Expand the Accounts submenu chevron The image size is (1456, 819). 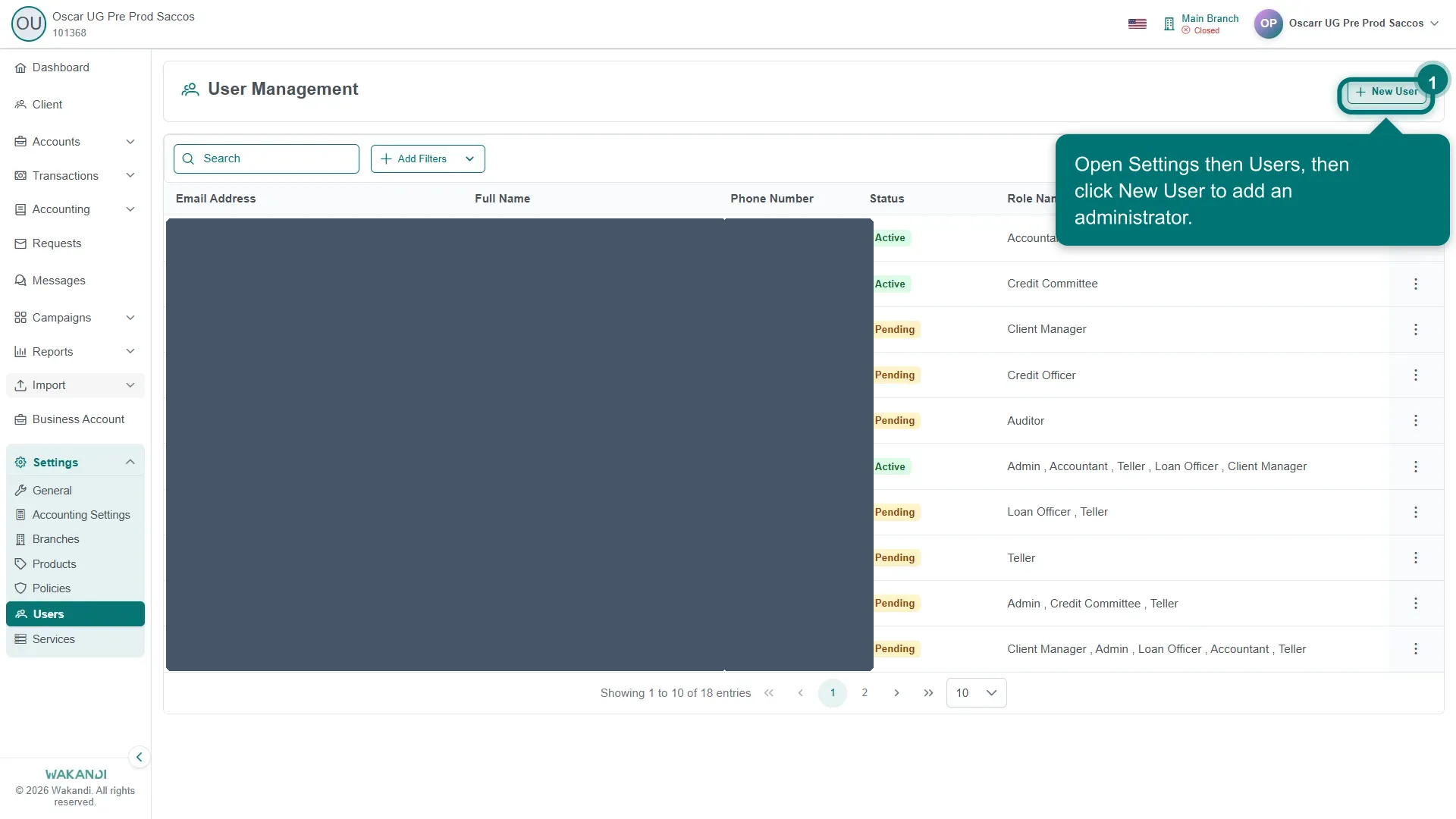pos(130,142)
